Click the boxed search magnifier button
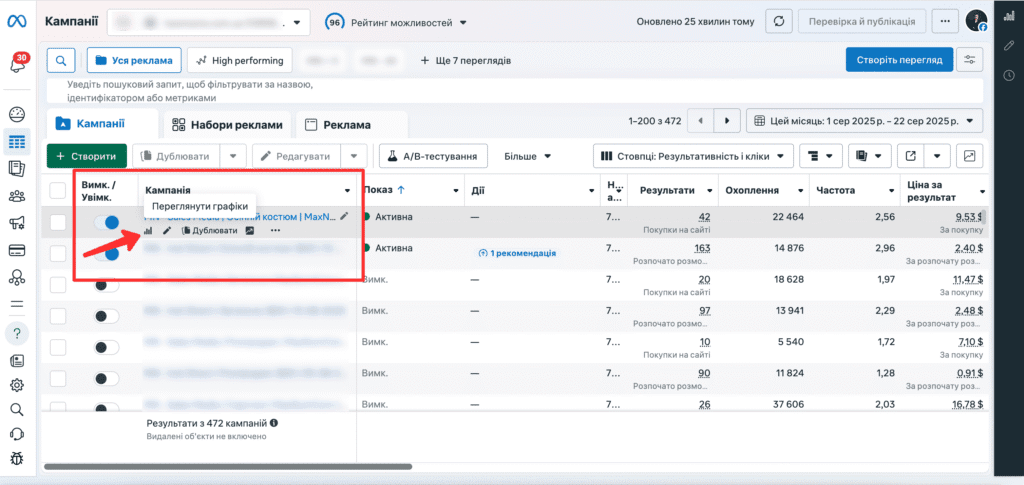Viewport: 1024px width, 485px height. coord(61,60)
